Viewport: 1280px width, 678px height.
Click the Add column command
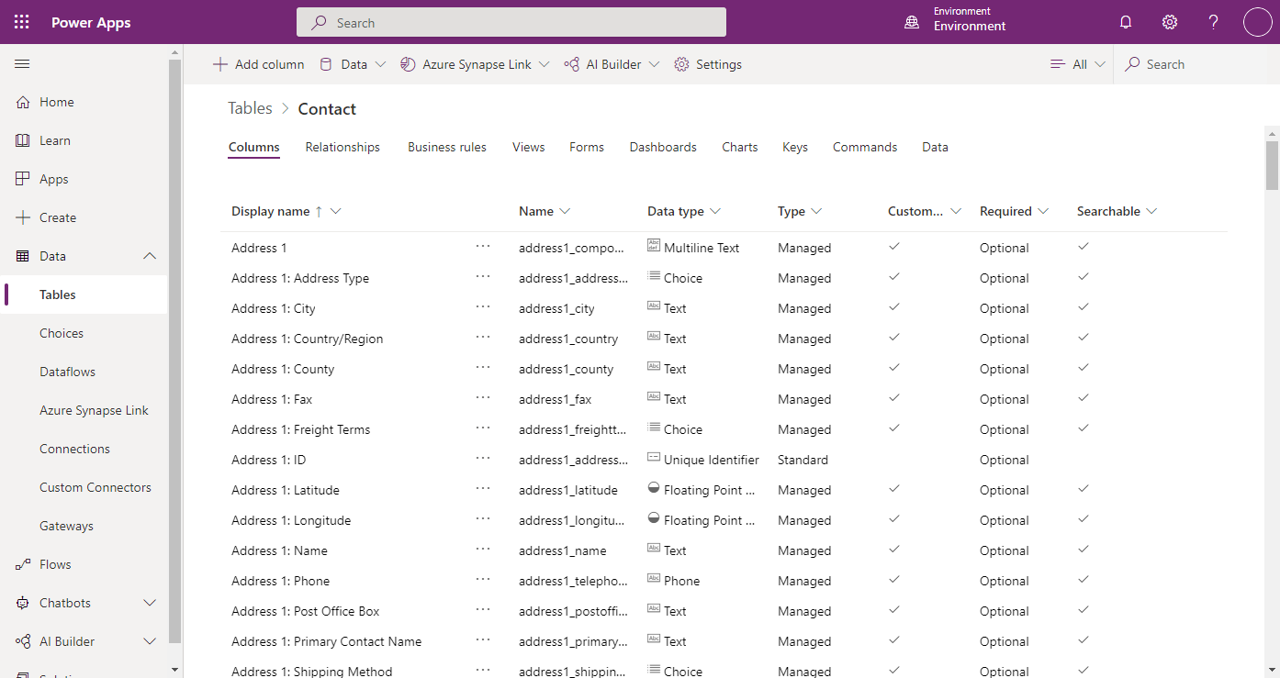click(258, 64)
